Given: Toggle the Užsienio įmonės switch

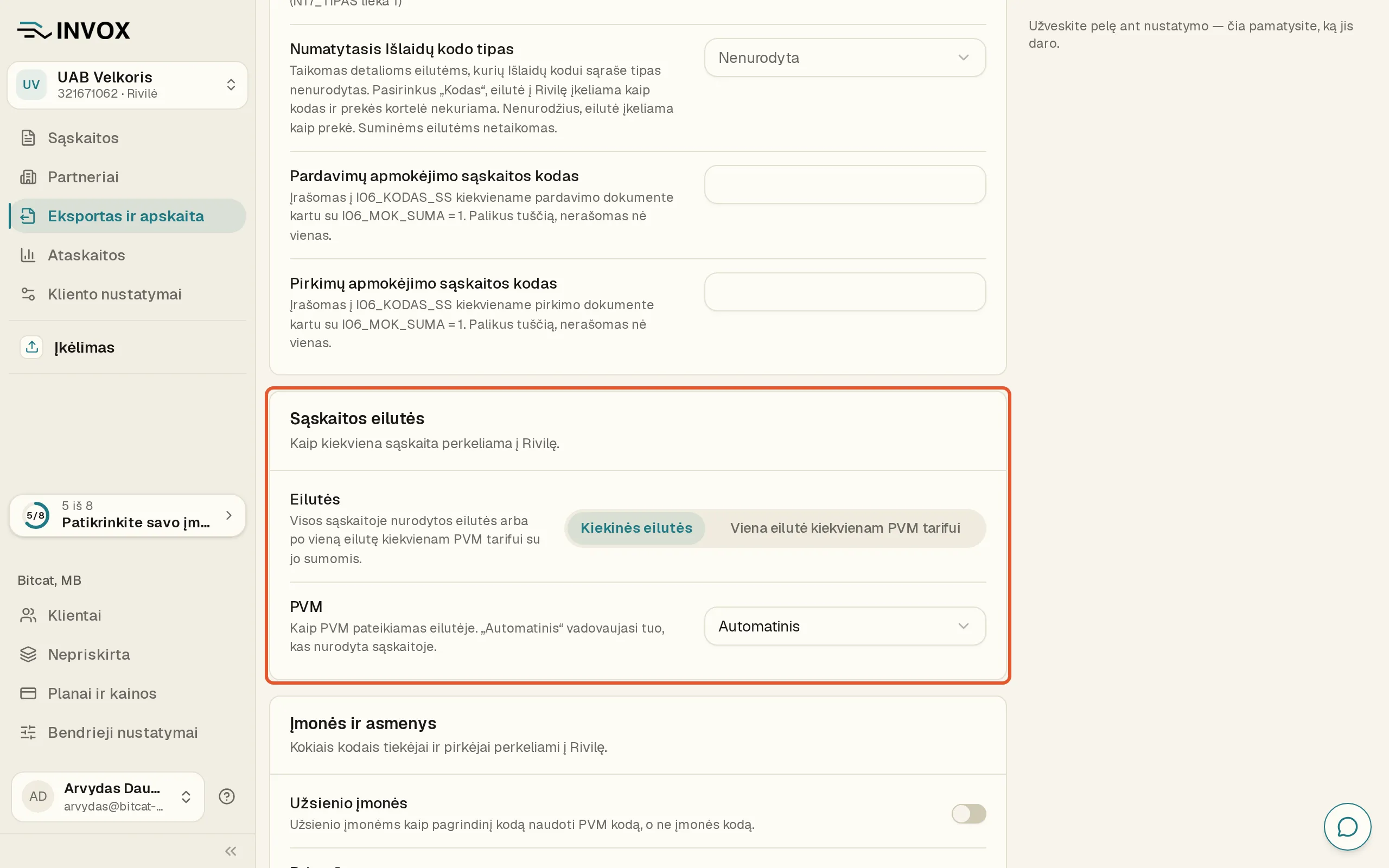Looking at the screenshot, I should (x=969, y=813).
